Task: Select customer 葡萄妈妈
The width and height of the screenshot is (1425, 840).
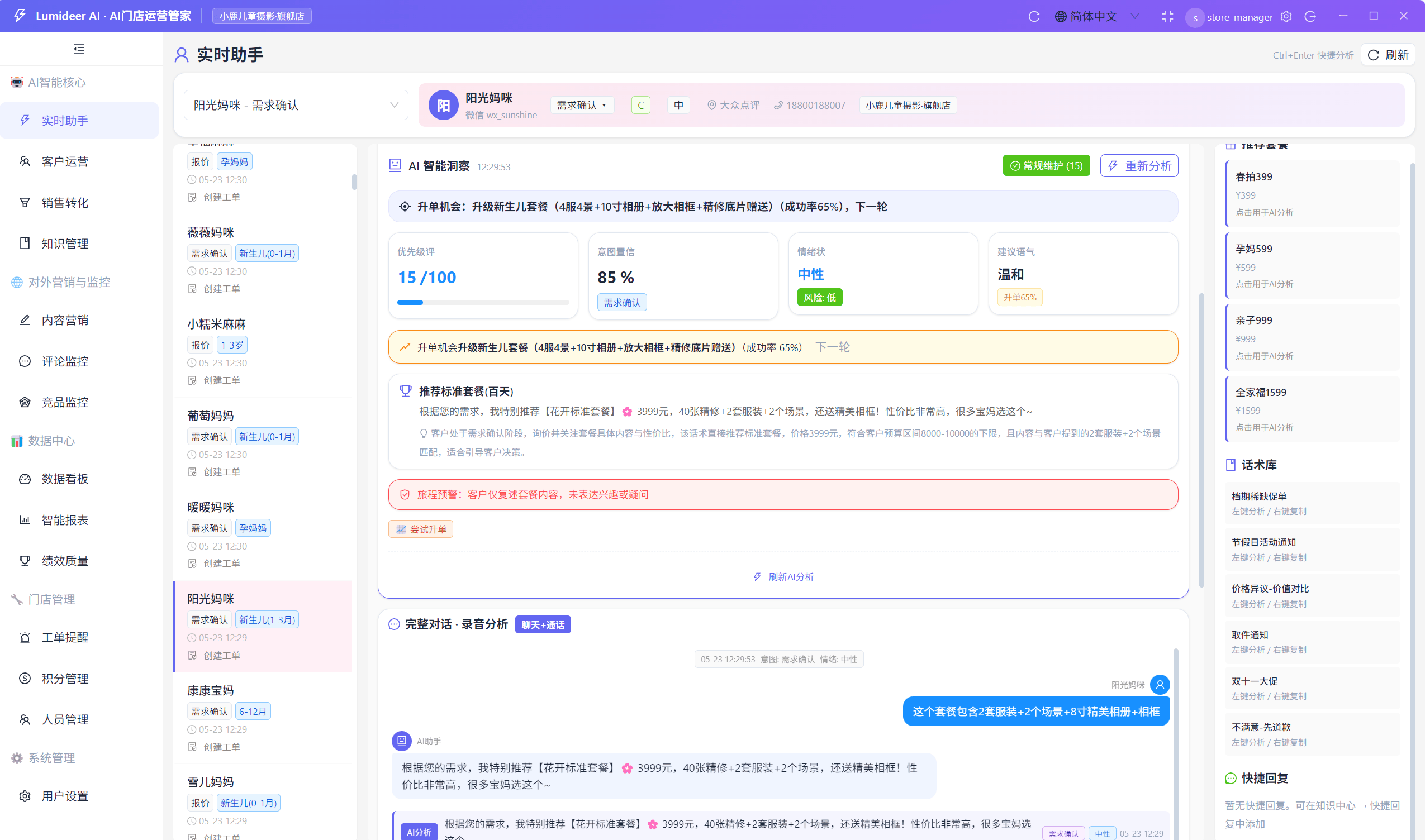Action: 263,443
